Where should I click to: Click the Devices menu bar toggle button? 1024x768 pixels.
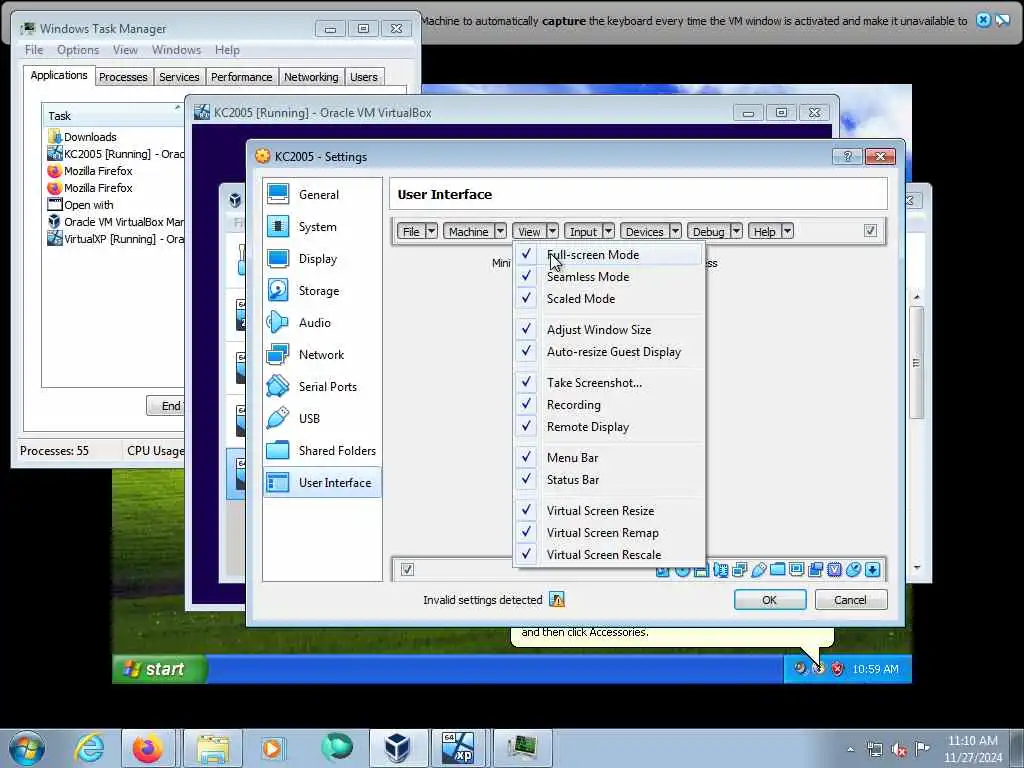point(644,231)
